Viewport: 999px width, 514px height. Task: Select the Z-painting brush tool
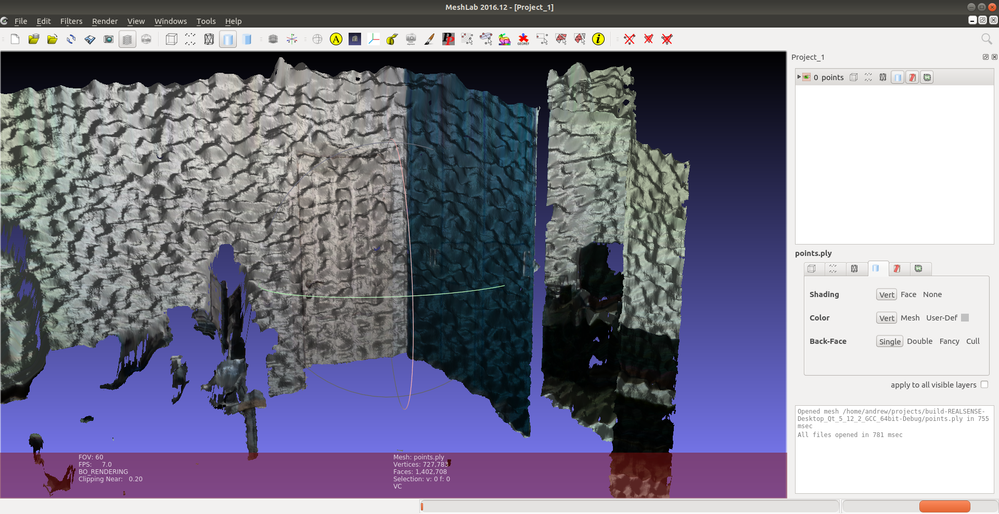[429, 39]
